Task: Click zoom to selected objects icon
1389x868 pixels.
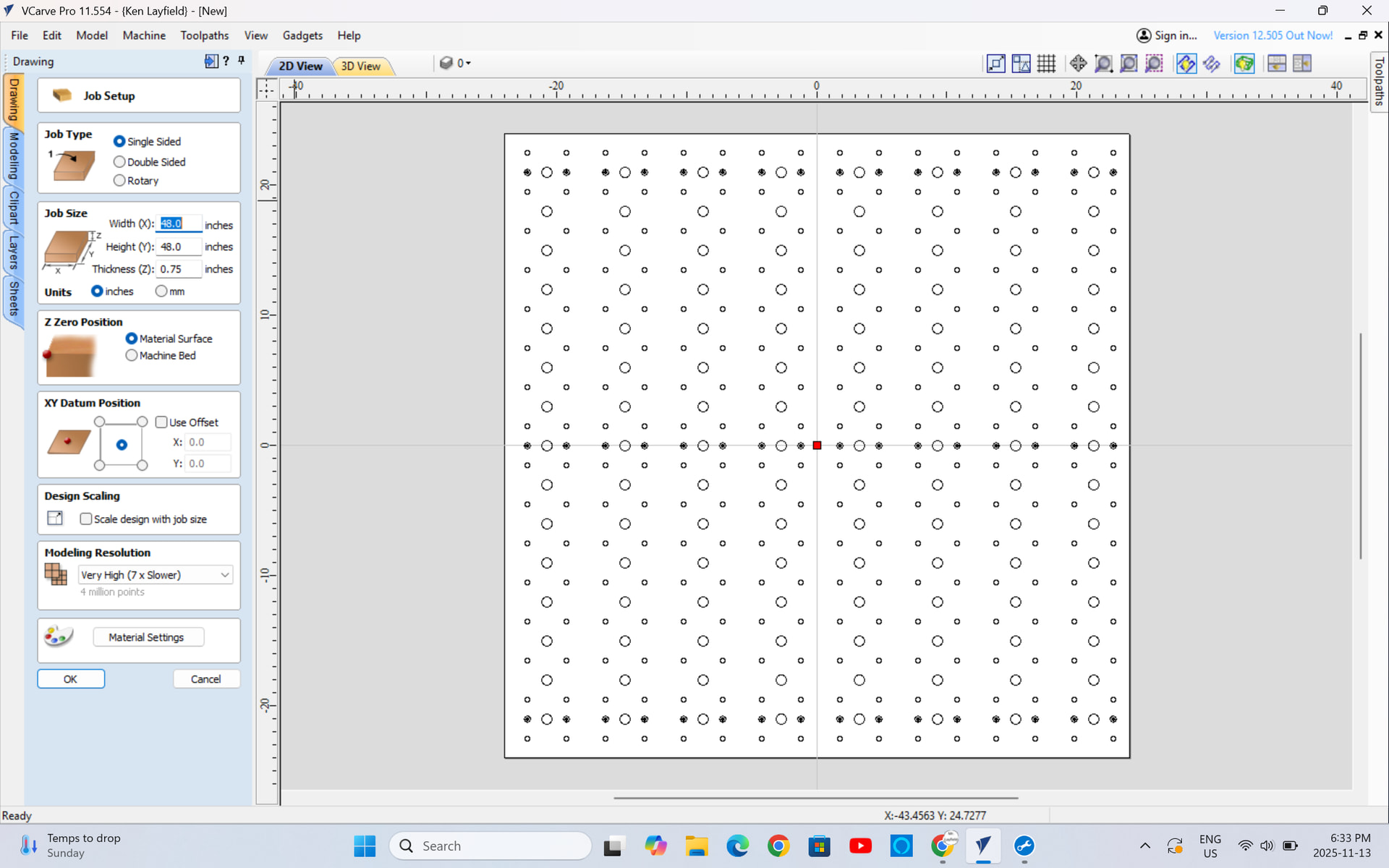Action: (1154, 64)
